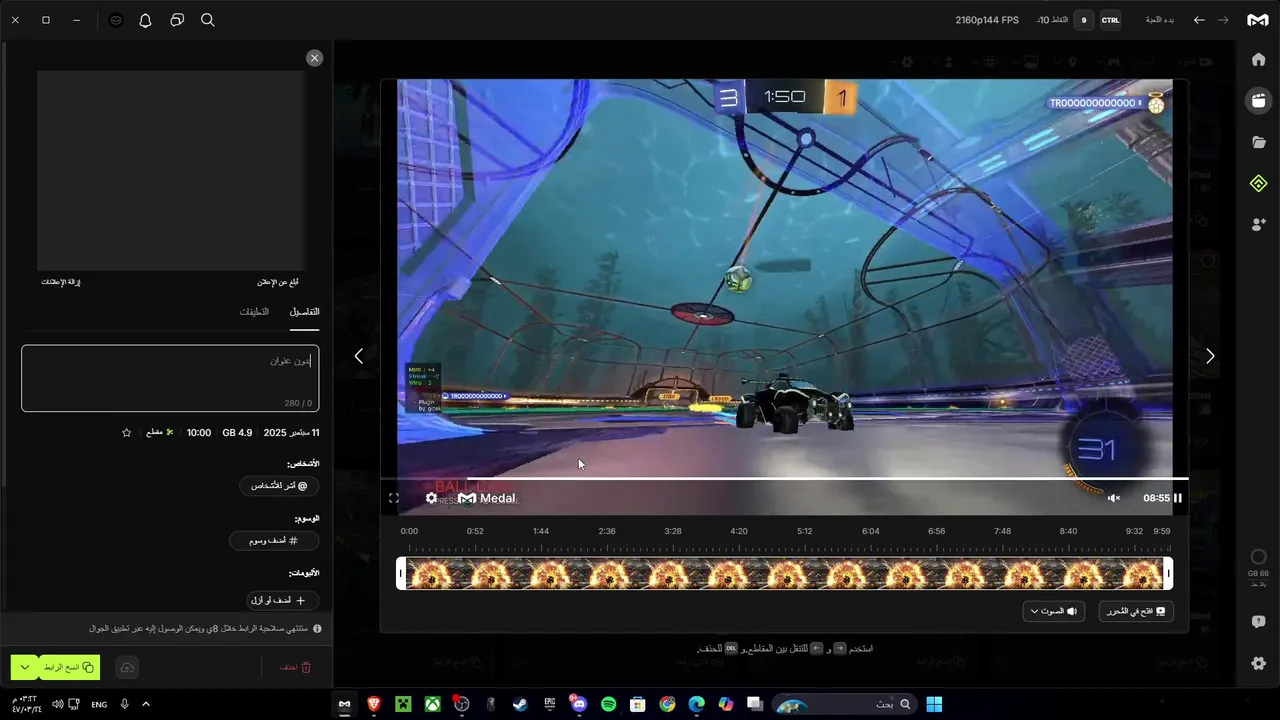Click the remove ads link

point(60,282)
